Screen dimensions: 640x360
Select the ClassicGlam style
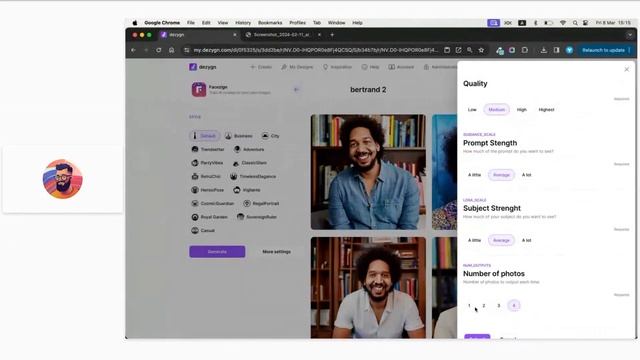(249, 163)
